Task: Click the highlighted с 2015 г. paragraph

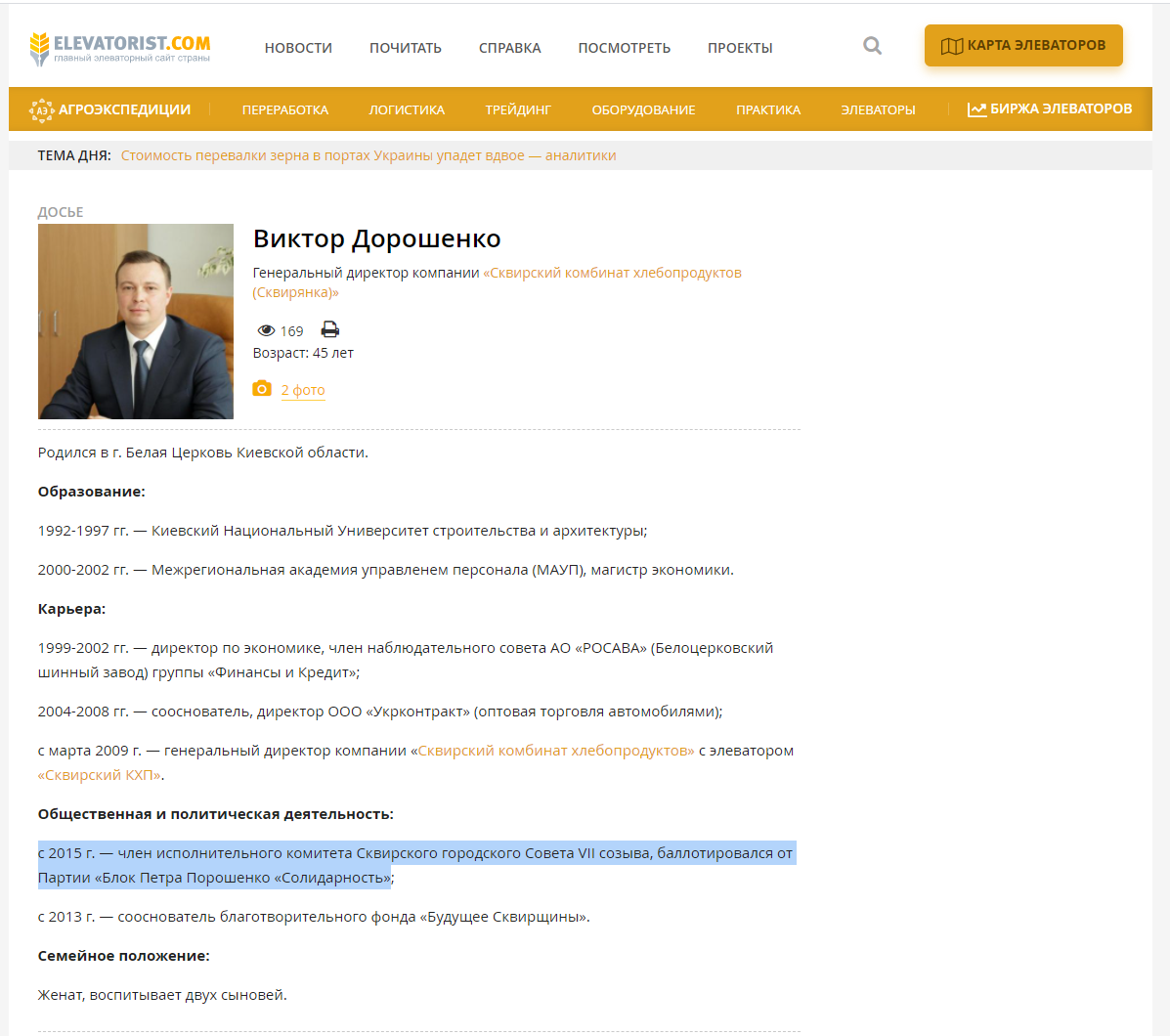Action: coord(415,865)
